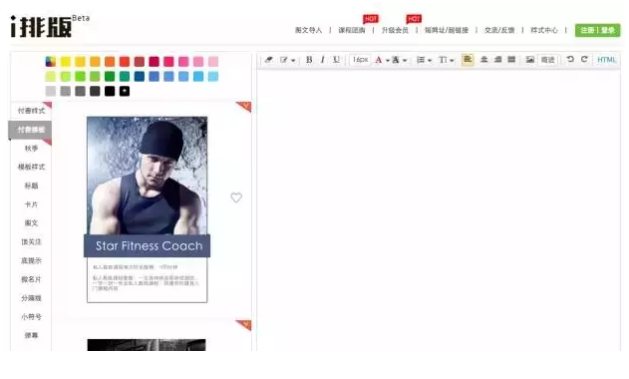Open the 小符号 sidebar tab
This screenshot has width=629, height=379.
[x=31, y=317]
